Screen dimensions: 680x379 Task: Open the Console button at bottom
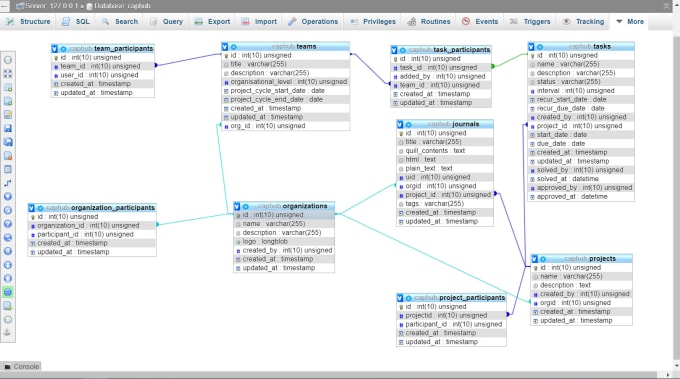(x=21, y=366)
